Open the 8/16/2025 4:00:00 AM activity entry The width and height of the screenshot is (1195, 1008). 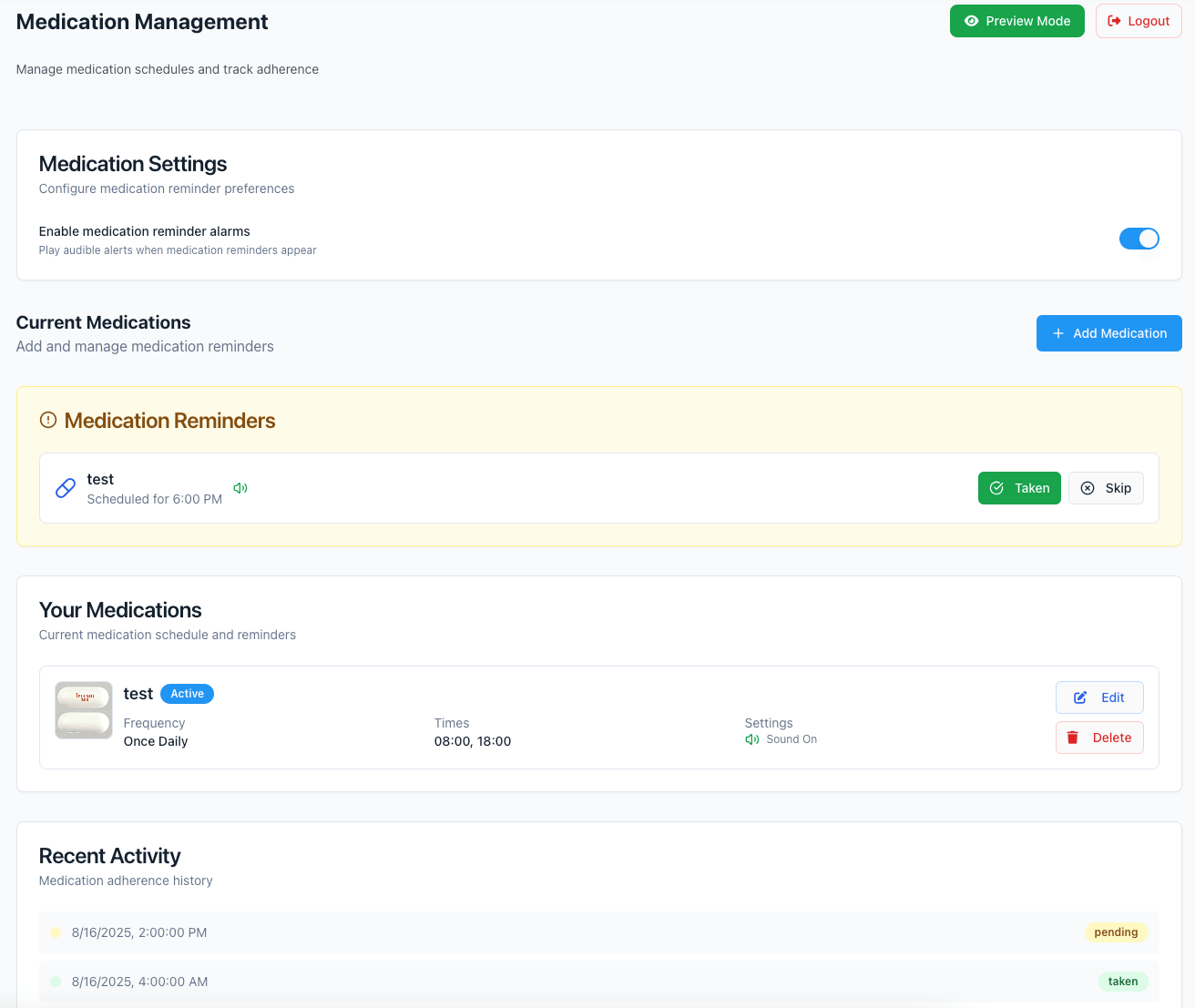(139, 982)
